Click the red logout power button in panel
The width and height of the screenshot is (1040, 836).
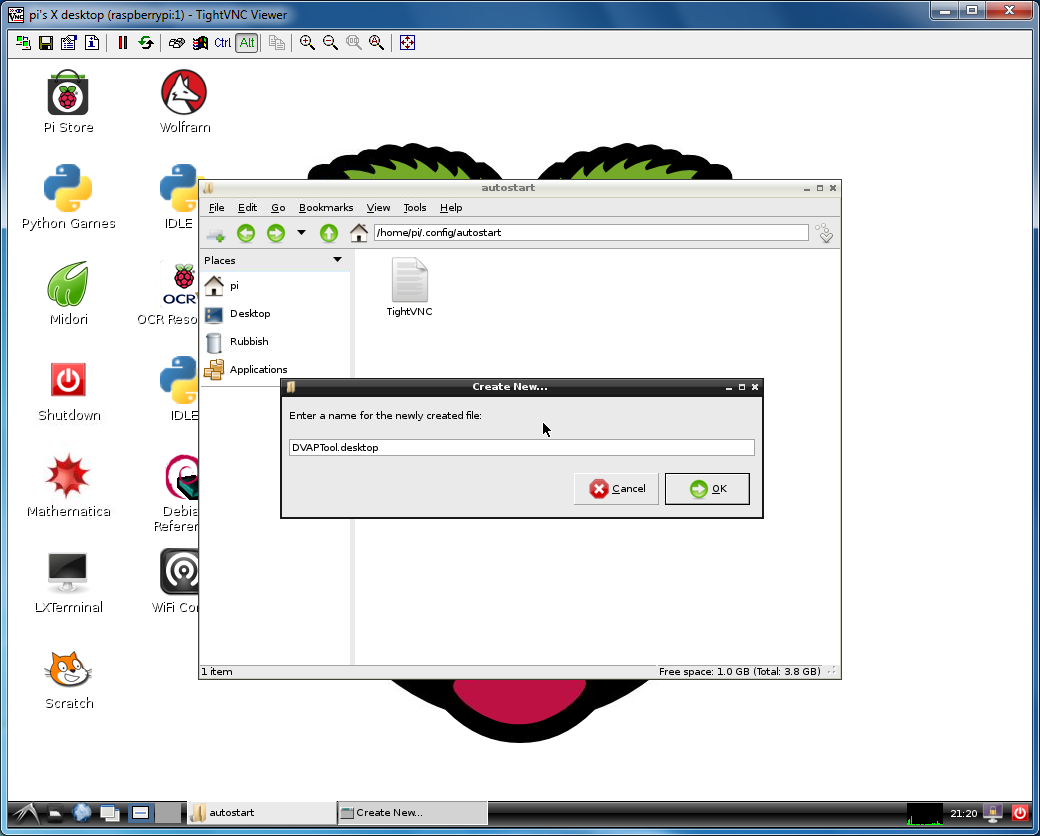point(1019,813)
